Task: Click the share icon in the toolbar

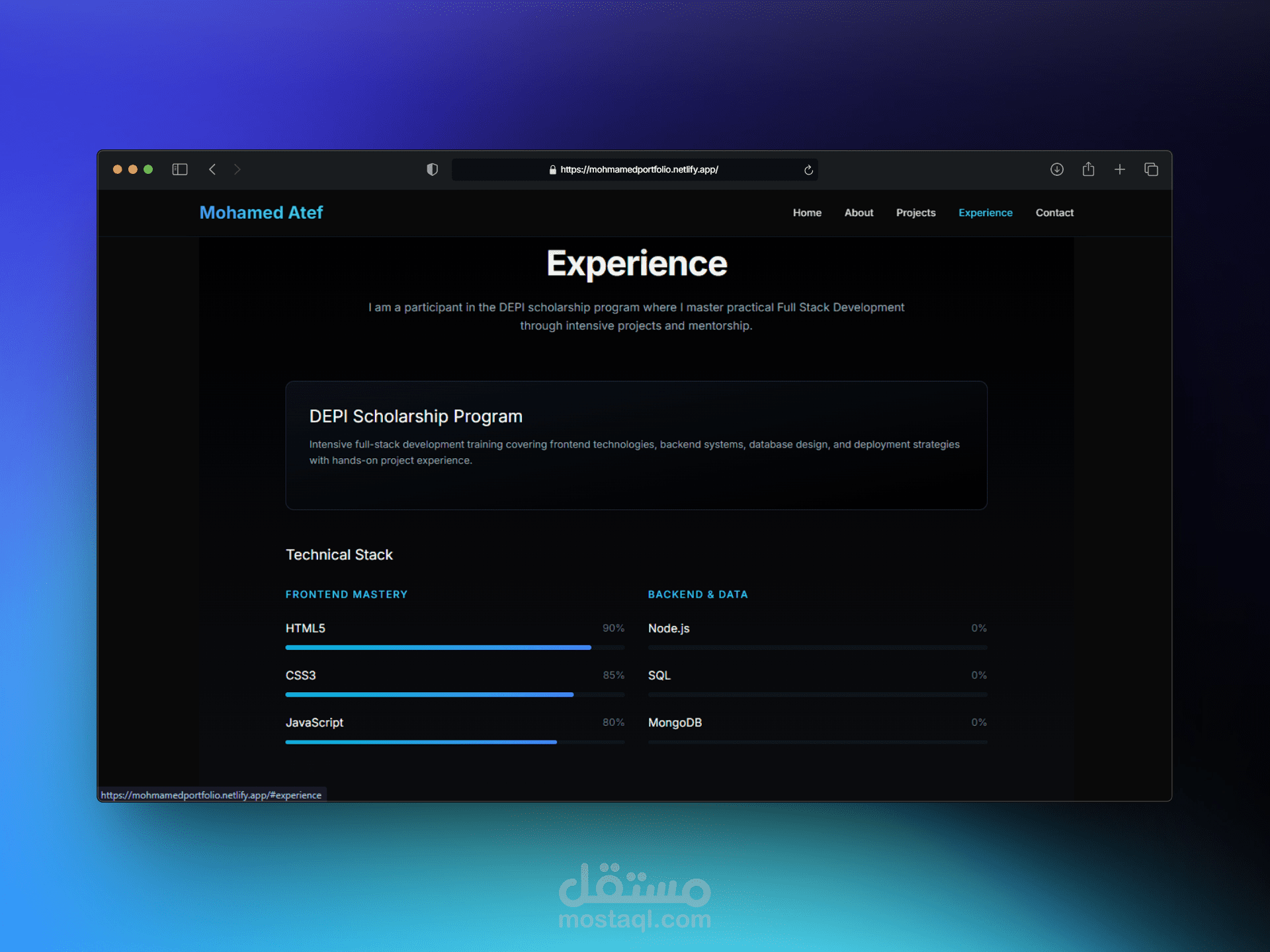Action: pos(1088,169)
